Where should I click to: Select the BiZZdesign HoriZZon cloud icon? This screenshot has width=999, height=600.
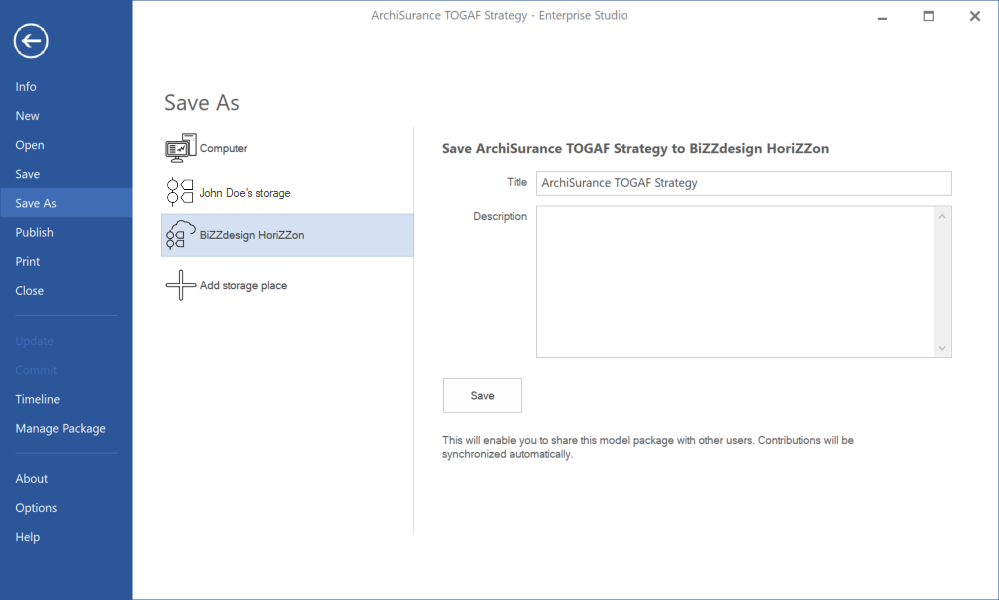coord(180,234)
